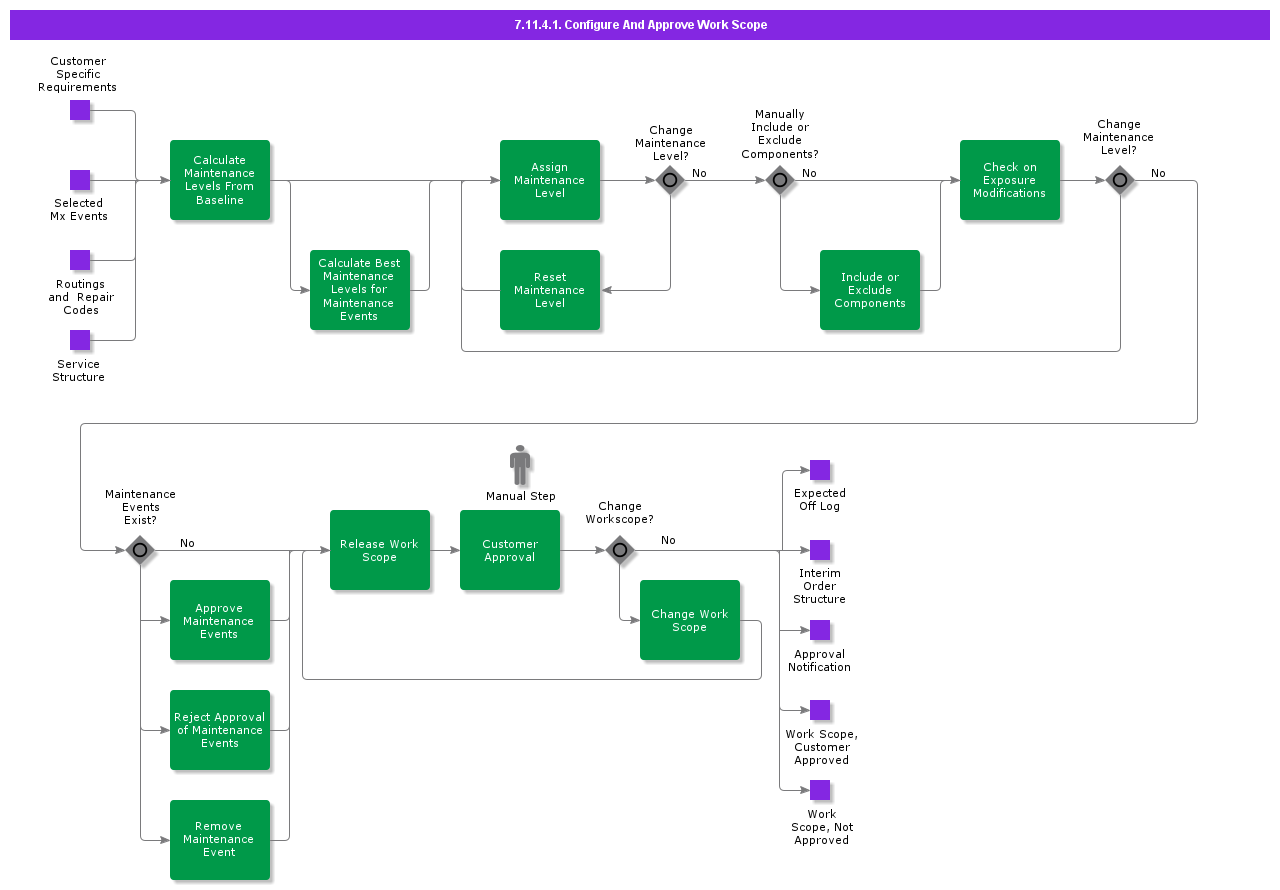Viewport: 1280px width, 890px height.
Task: Expand the Change Workscope decision diamond
Action: 620,550
